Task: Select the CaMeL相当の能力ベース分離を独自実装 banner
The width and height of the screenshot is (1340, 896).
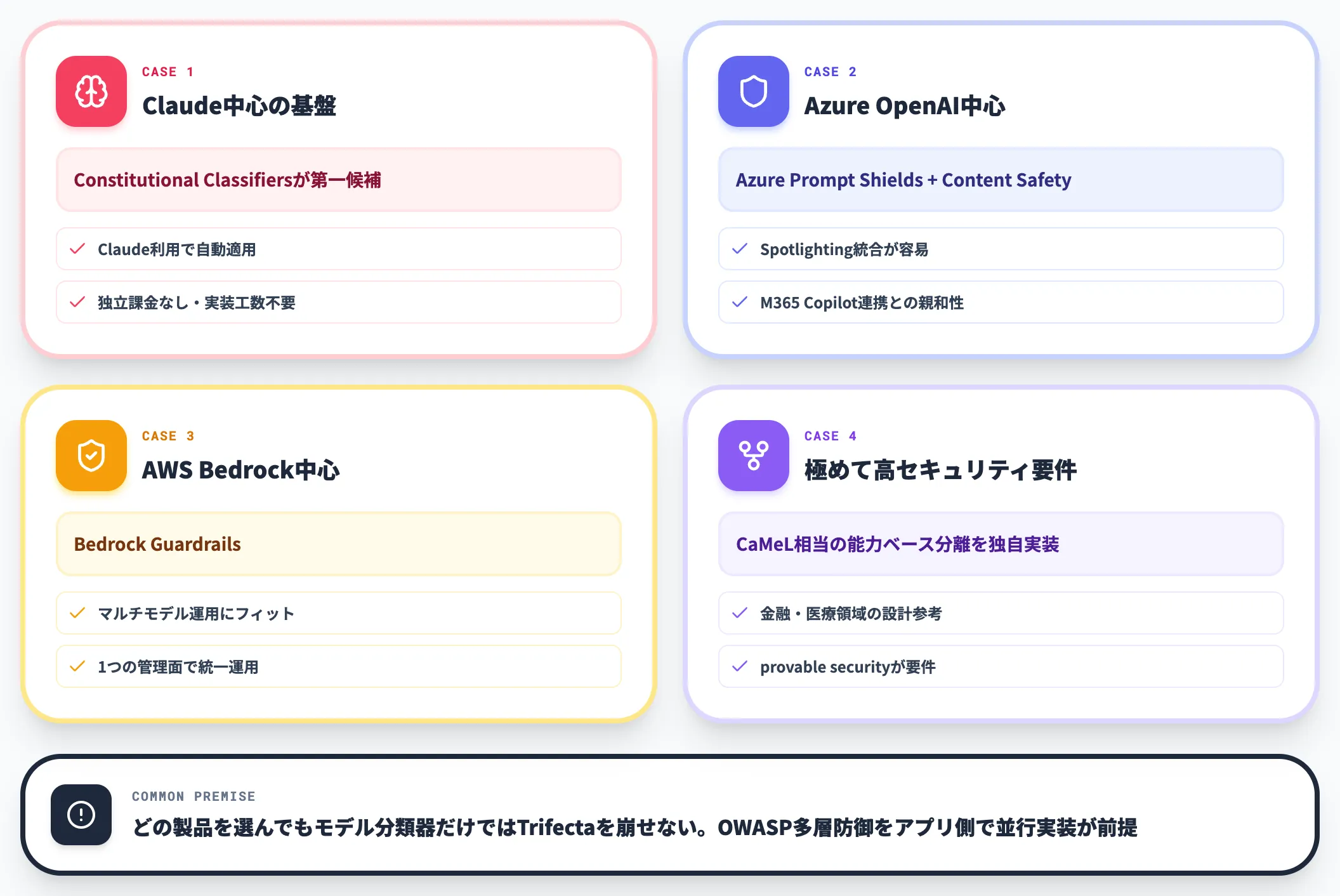Action: [1001, 544]
